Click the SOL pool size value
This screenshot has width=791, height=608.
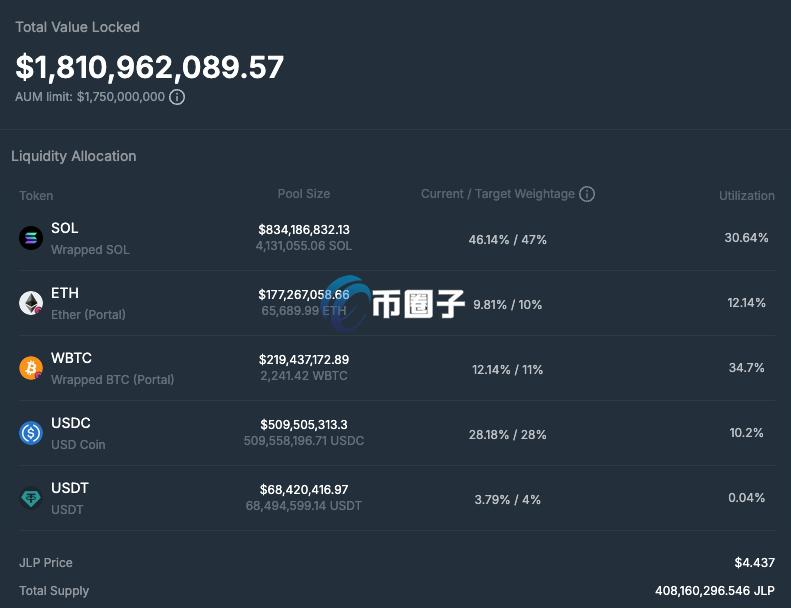pos(303,230)
